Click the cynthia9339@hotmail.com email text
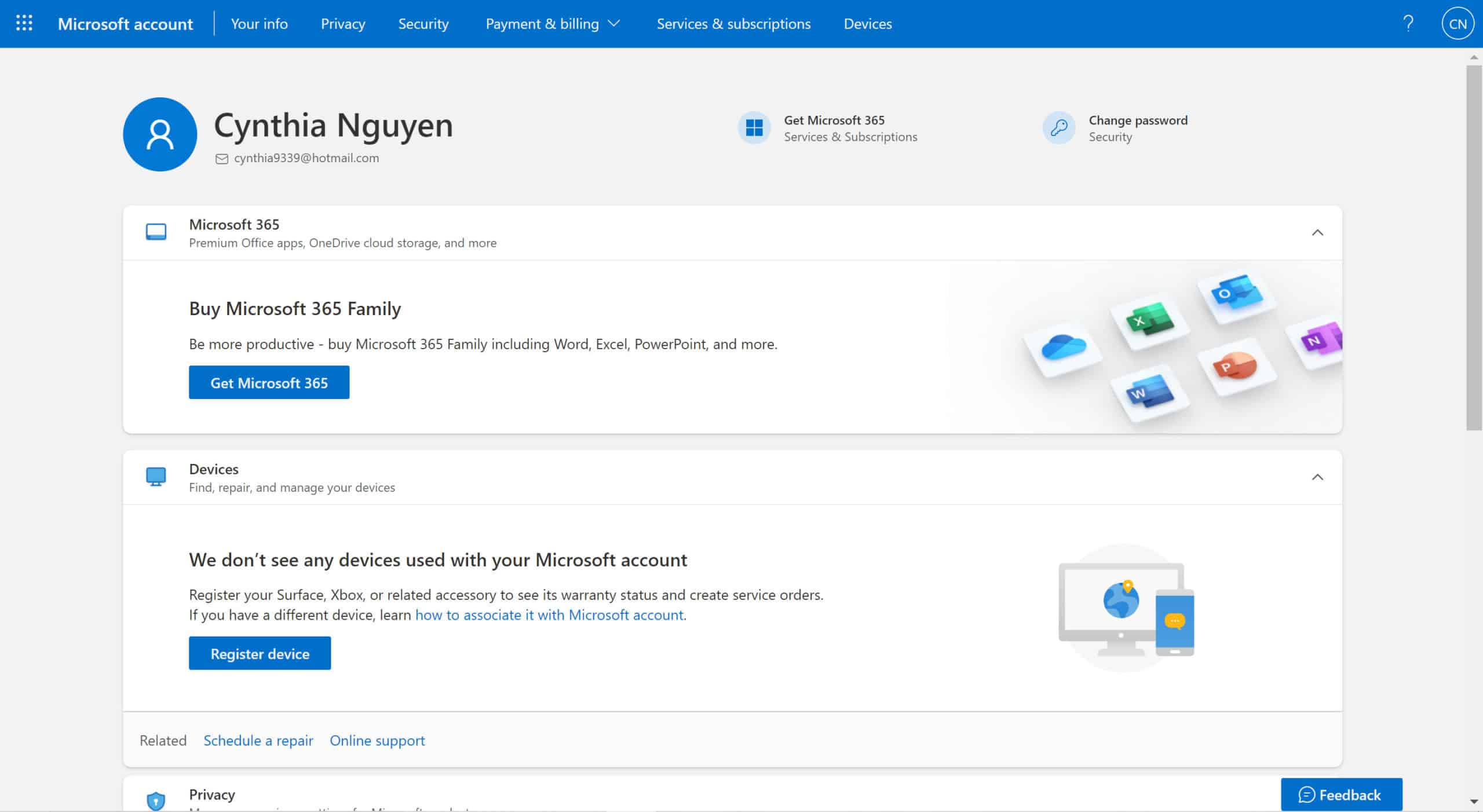 pyautogui.click(x=306, y=158)
